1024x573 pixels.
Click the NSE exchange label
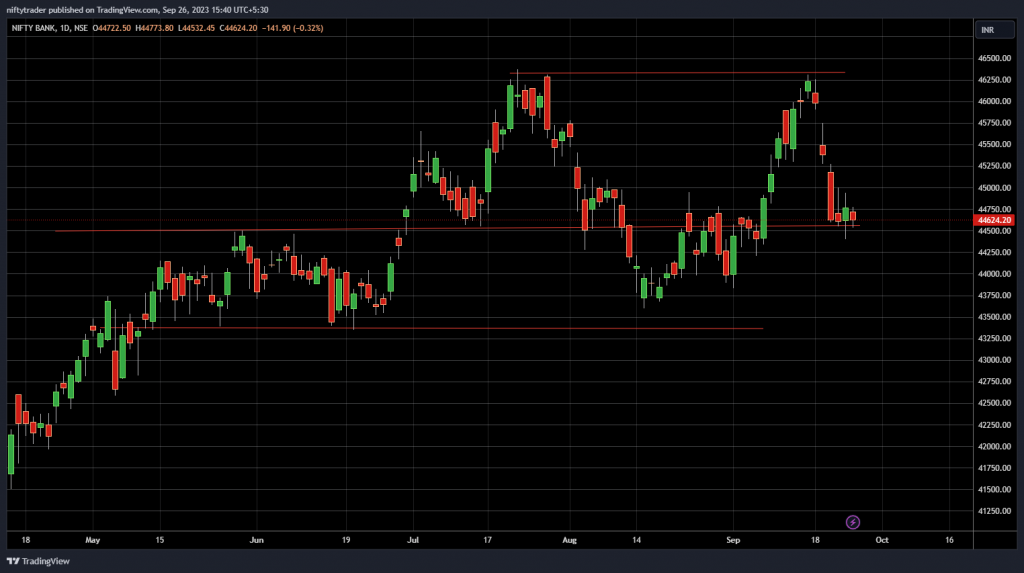click(x=81, y=28)
